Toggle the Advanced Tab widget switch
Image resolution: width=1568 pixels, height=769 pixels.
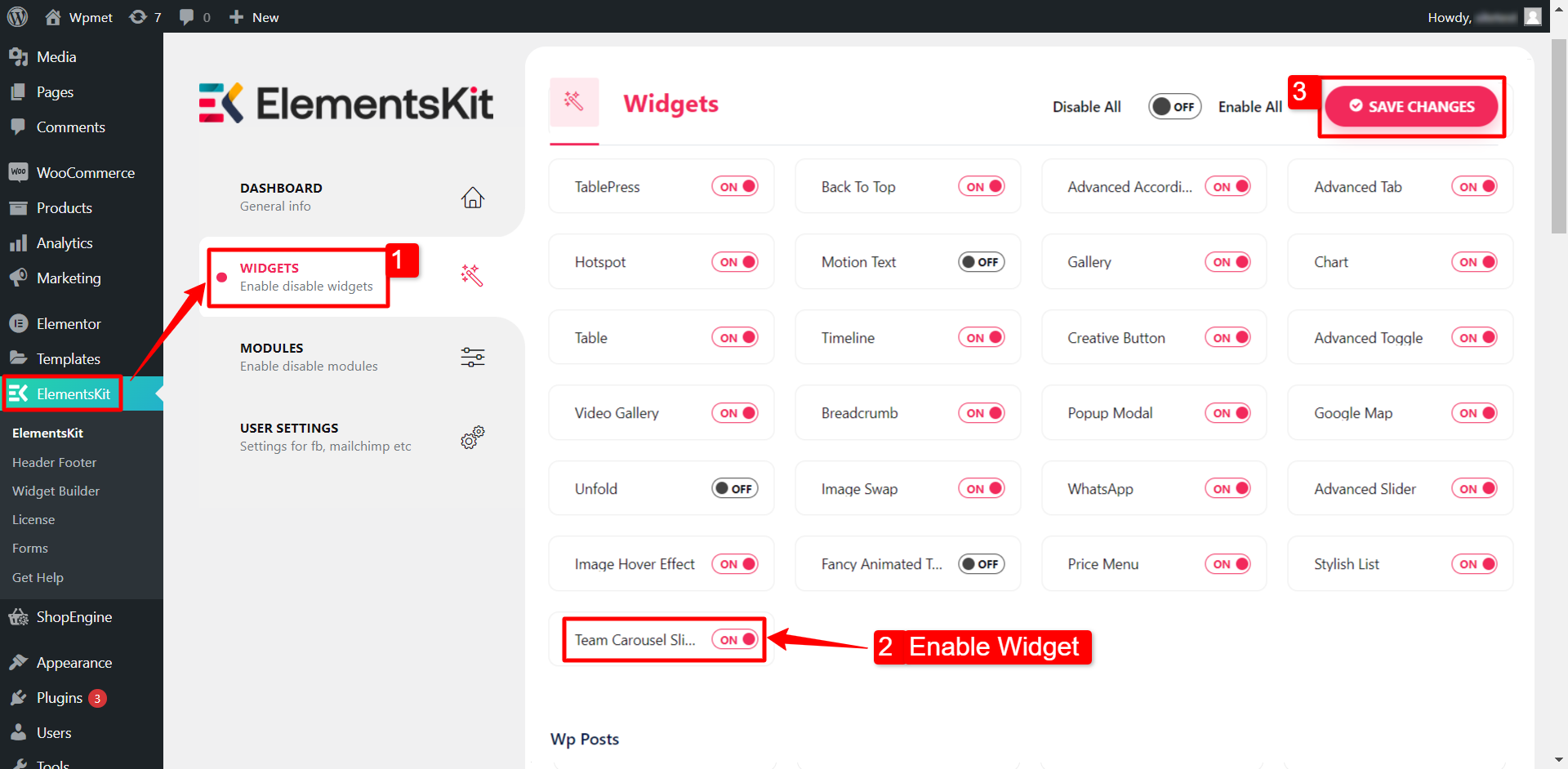point(1474,186)
